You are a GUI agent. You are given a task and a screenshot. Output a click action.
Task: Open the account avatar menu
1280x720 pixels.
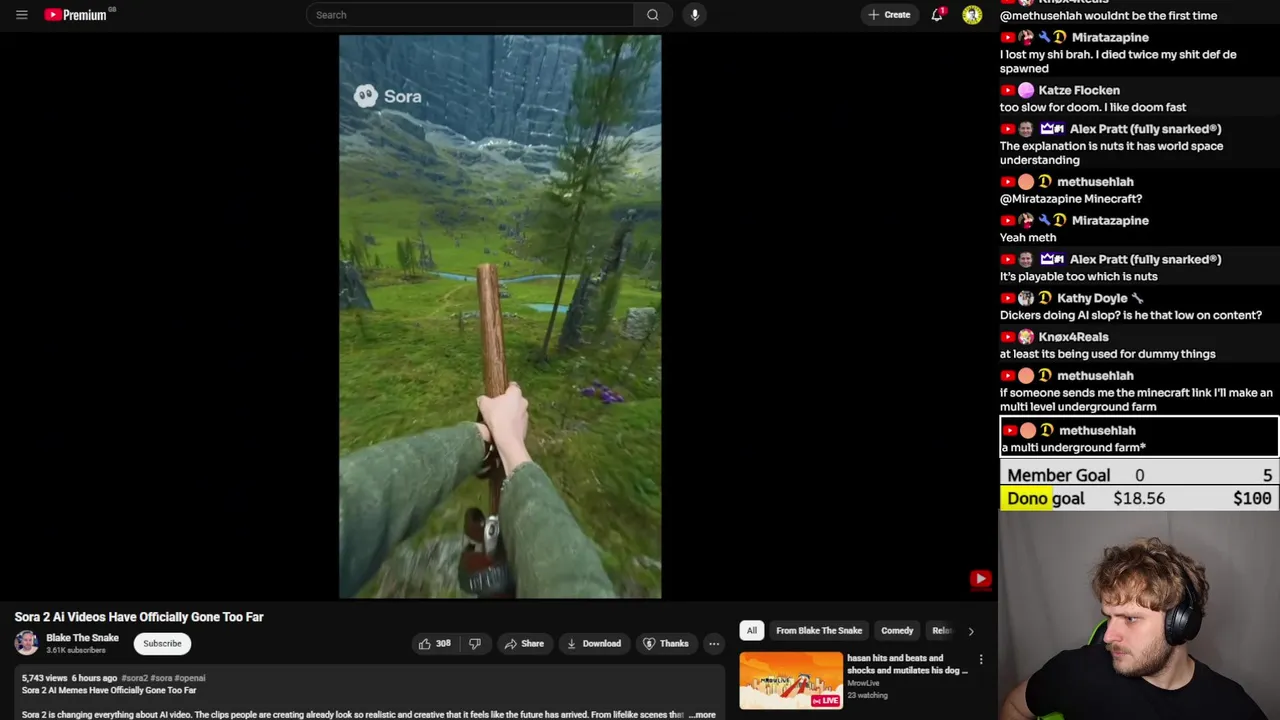pyautogui.click(x=972, y=15)
